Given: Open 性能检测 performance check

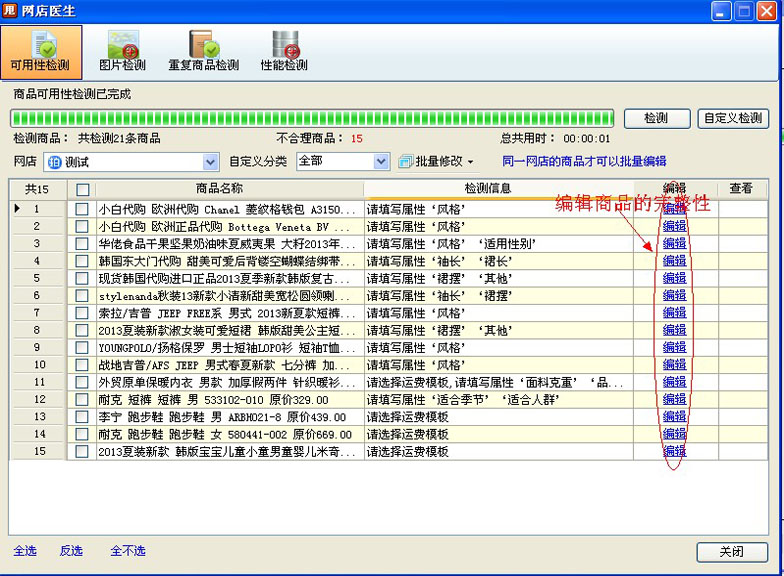Looking at the screenshot, I should tap(284, 52).
